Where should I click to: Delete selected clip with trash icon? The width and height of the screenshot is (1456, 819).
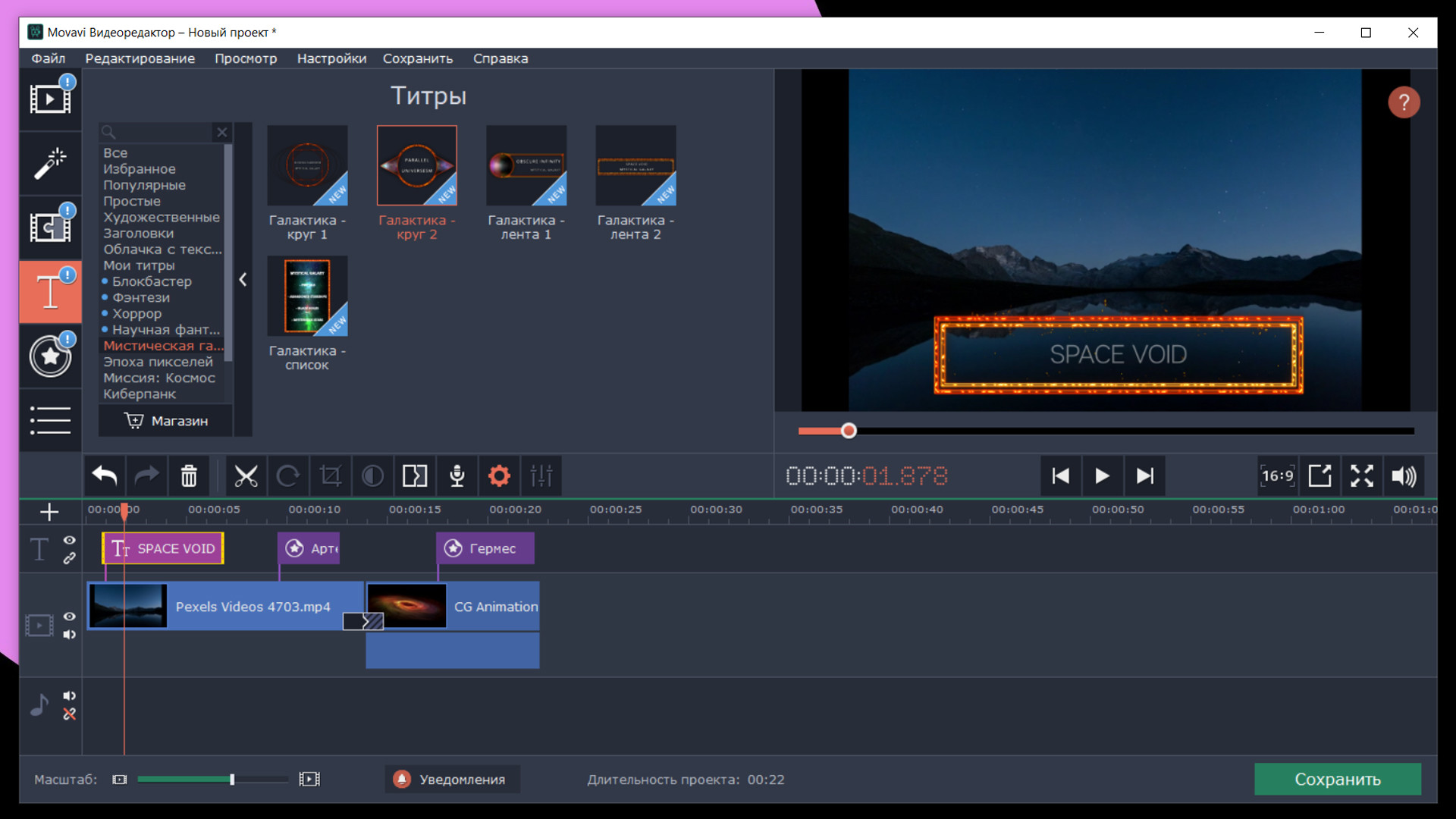click(189, 476)
